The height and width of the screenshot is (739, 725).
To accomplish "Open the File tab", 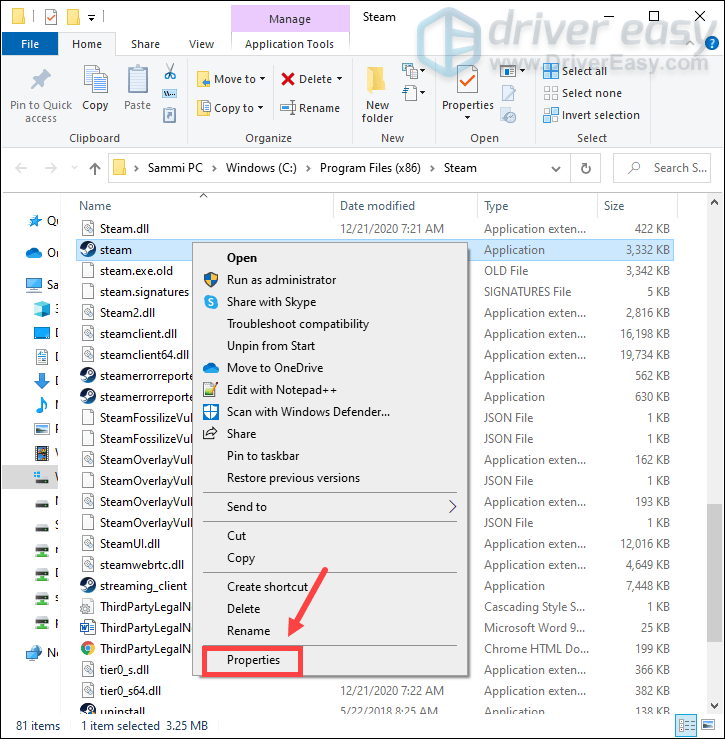I will 30,44.
